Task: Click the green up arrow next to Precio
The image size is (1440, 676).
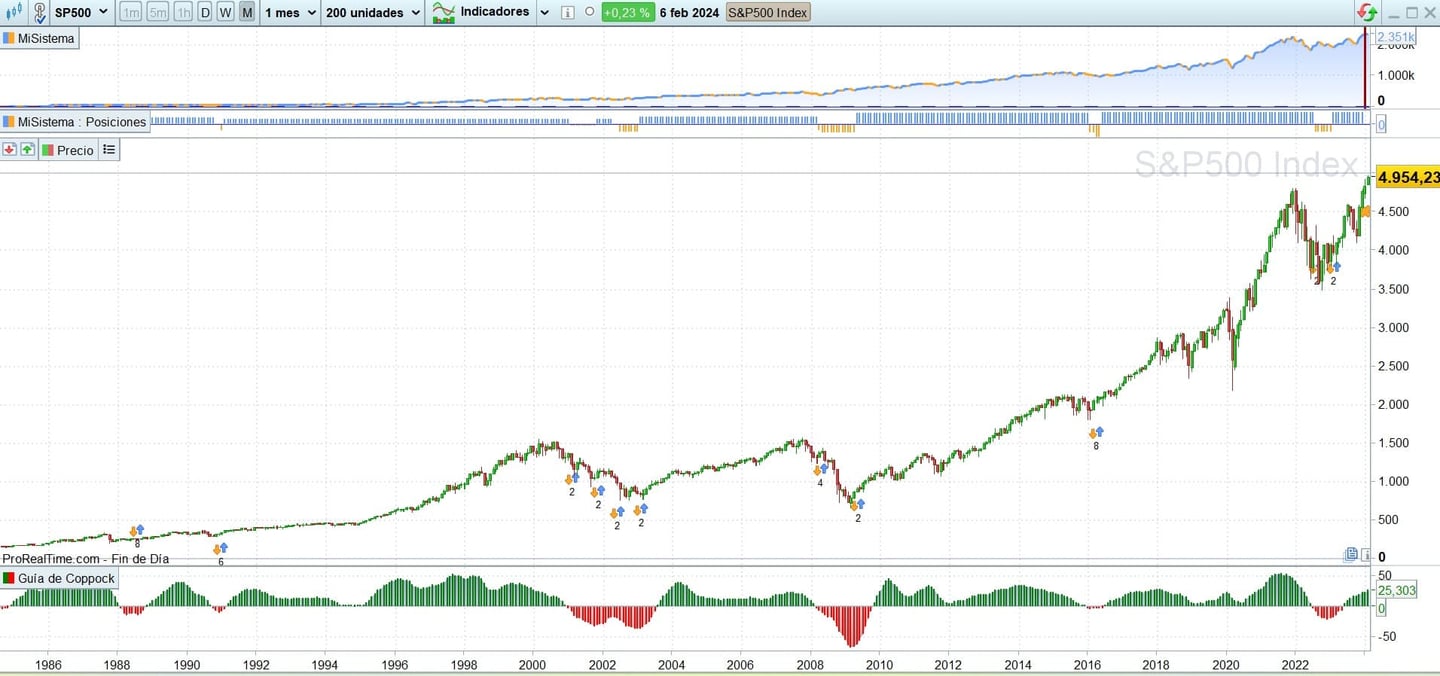Action: 27,150
